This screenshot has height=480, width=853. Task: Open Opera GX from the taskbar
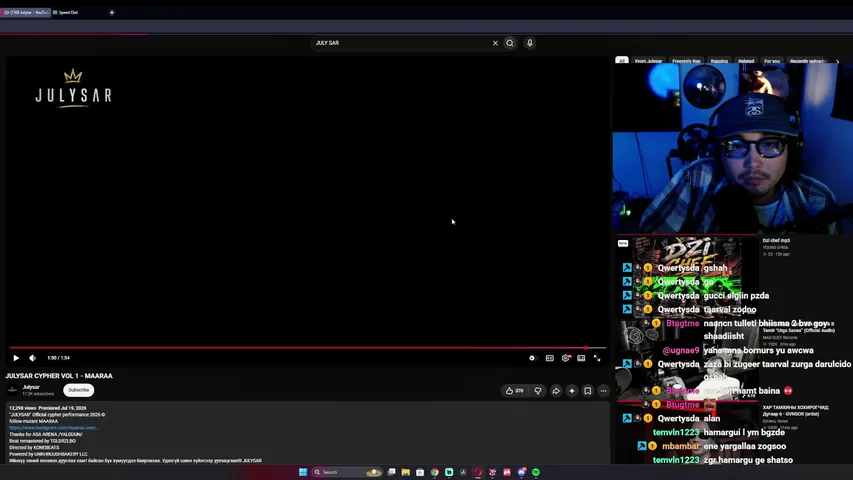pyautogui.click(x=478, y=472)
